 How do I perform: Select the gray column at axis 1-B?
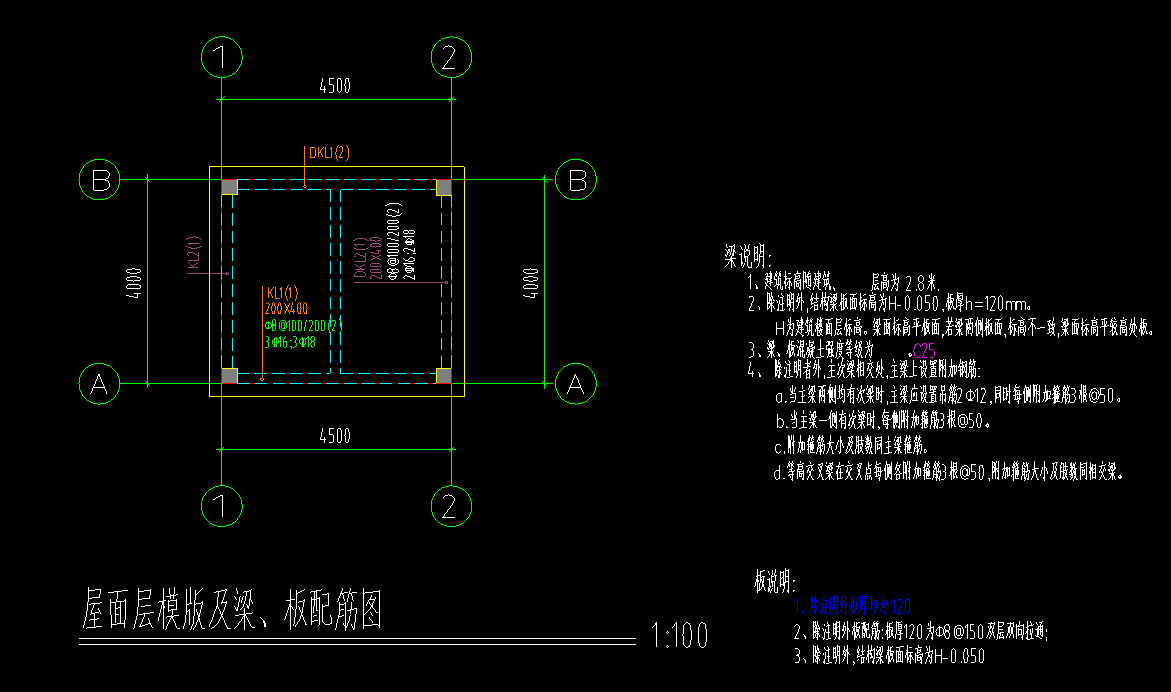tap(229, 187)
